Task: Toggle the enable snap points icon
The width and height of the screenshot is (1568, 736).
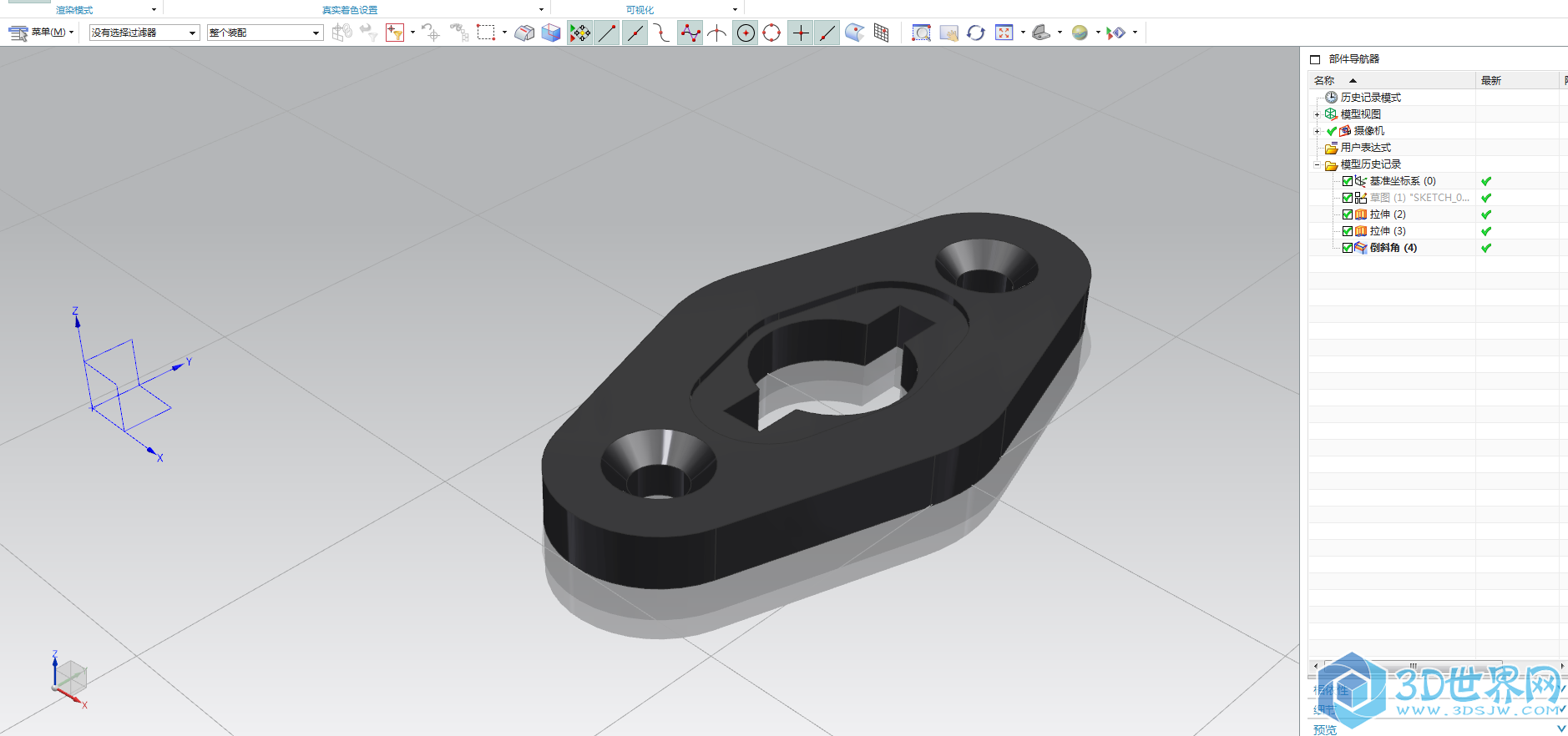Action: click(579, 33)
